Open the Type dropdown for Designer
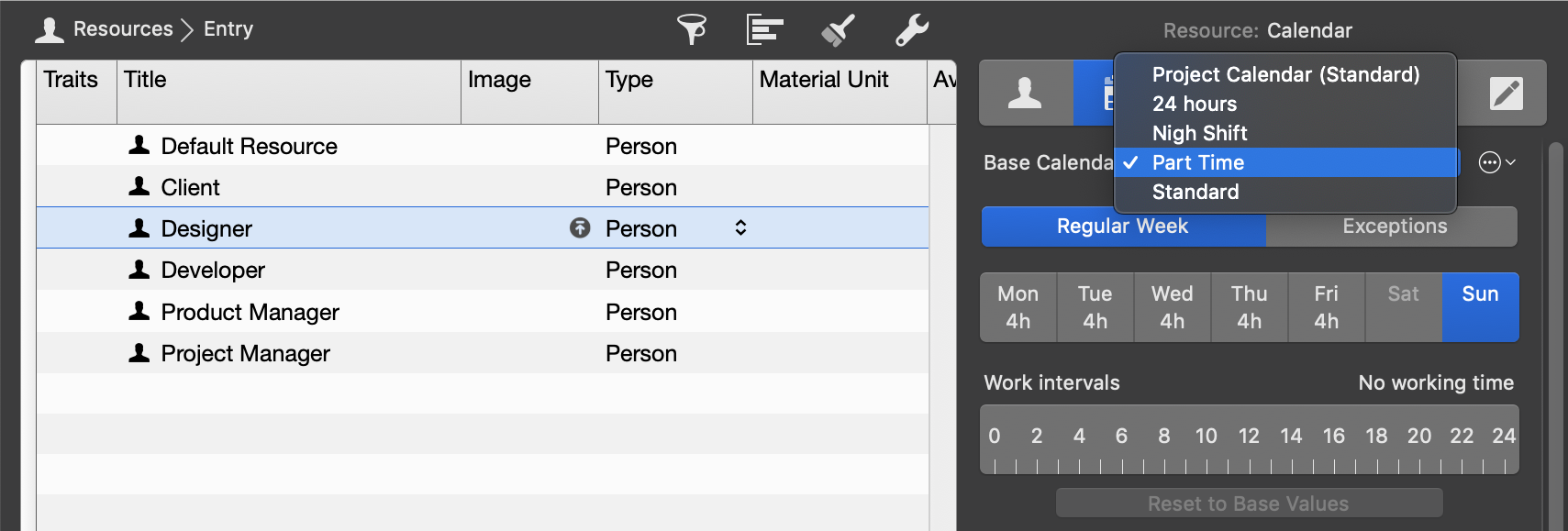 pos(740,228)
